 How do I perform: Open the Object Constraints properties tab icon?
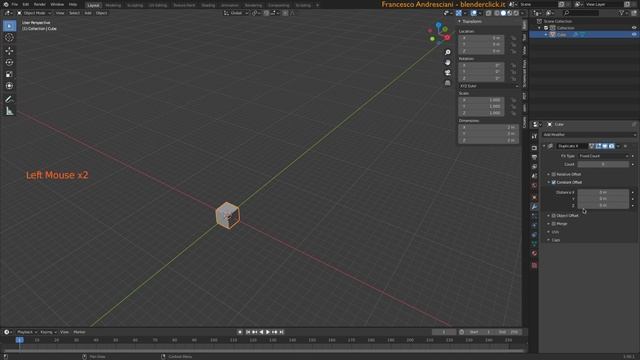tap(534, 235)
